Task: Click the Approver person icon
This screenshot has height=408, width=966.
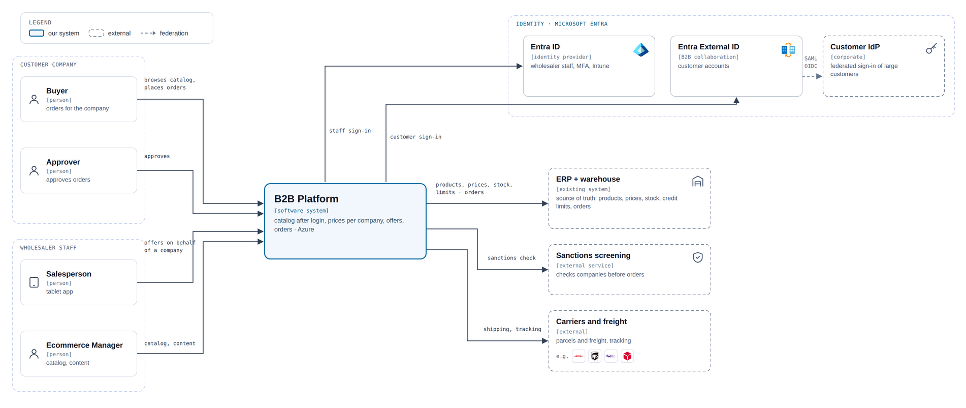Action: (x=34, y=170)
